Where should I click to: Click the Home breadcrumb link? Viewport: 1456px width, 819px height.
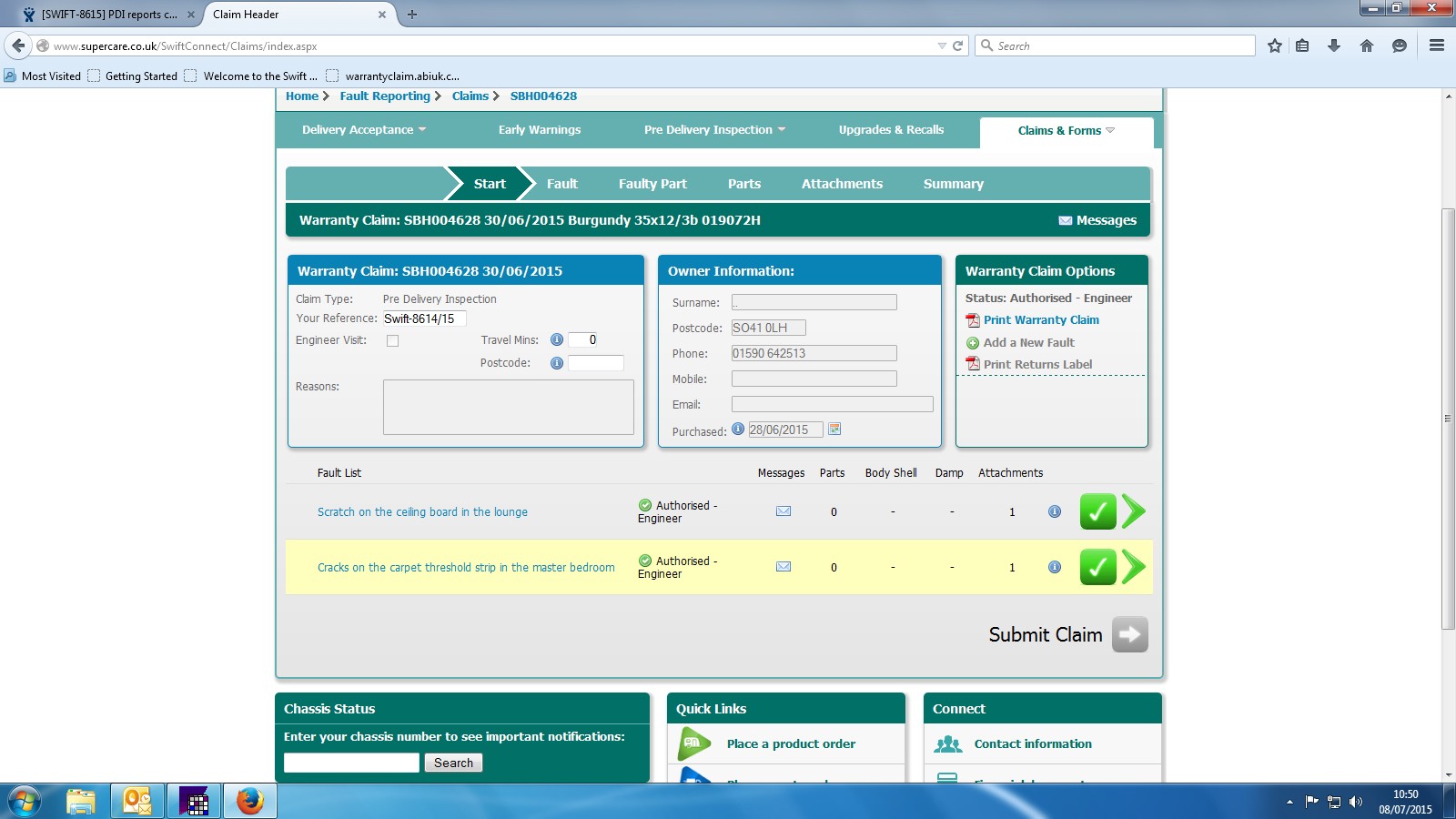(x=302, y=96)
